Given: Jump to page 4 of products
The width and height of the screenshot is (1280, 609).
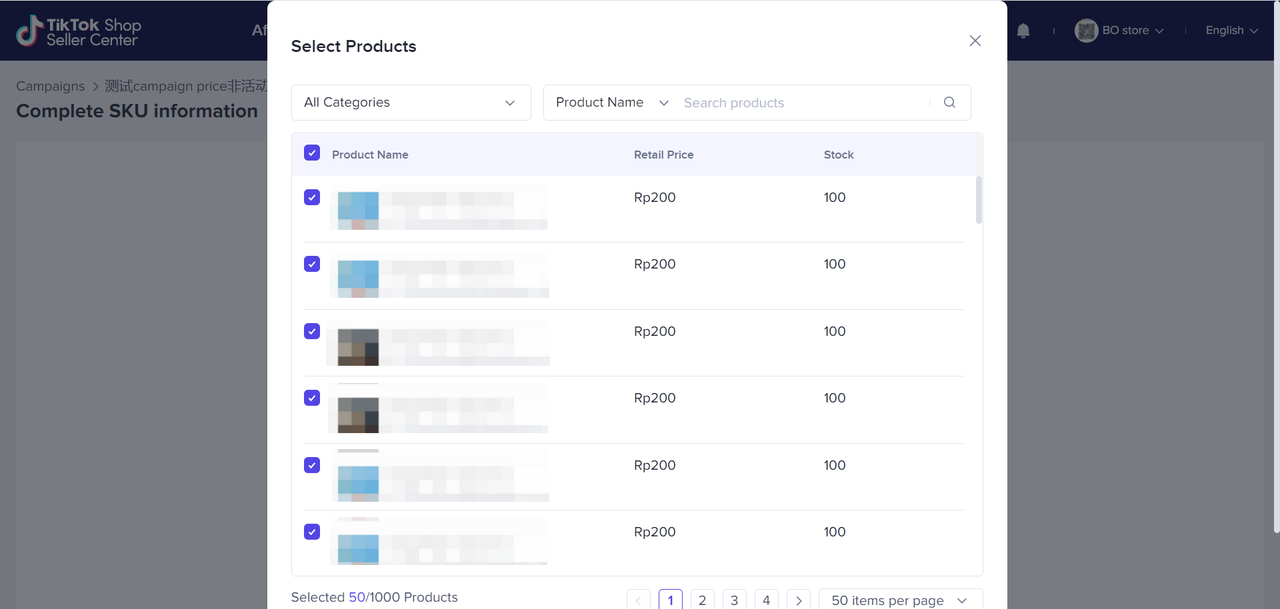Looking at the screenshot, I should coord(766,600).
